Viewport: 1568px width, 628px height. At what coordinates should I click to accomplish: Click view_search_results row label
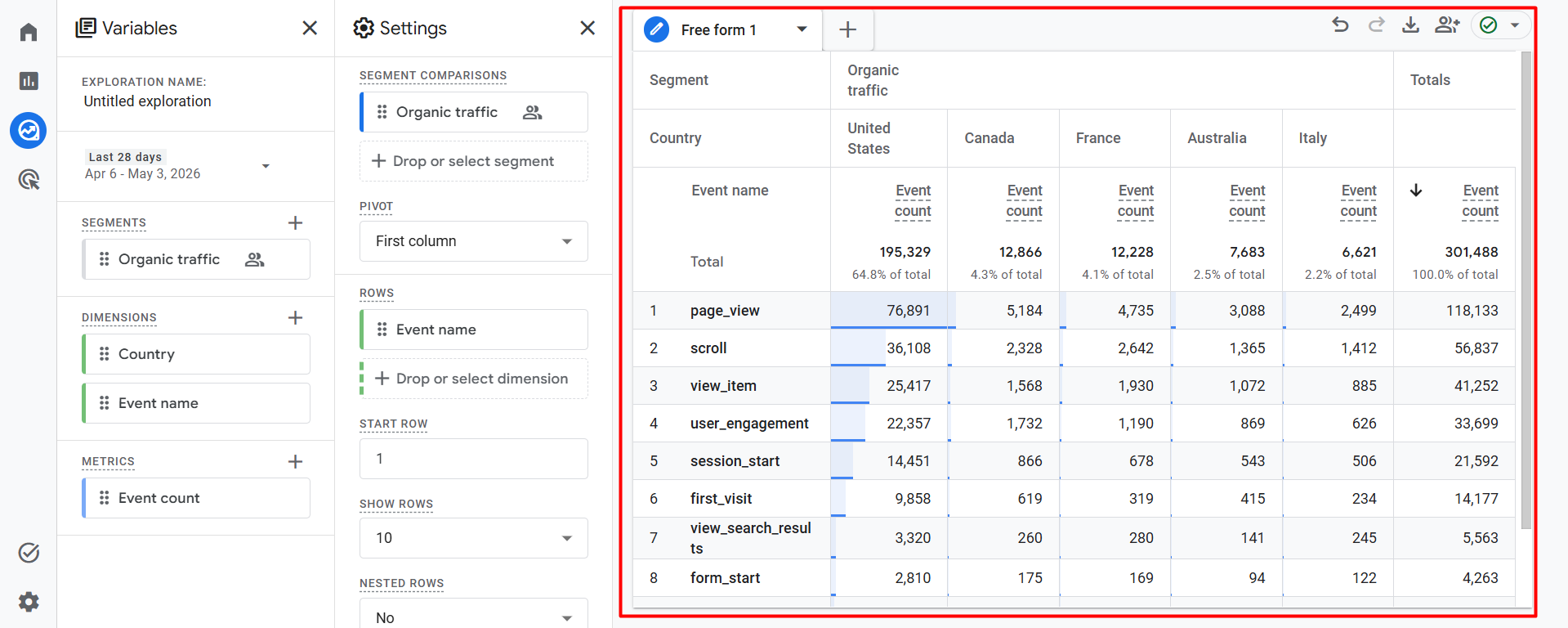tap(750, 538)
